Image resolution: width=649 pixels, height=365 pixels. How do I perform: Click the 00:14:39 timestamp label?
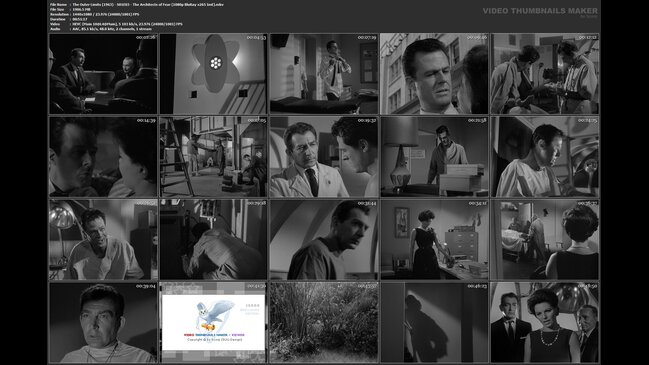pos(146,120)
